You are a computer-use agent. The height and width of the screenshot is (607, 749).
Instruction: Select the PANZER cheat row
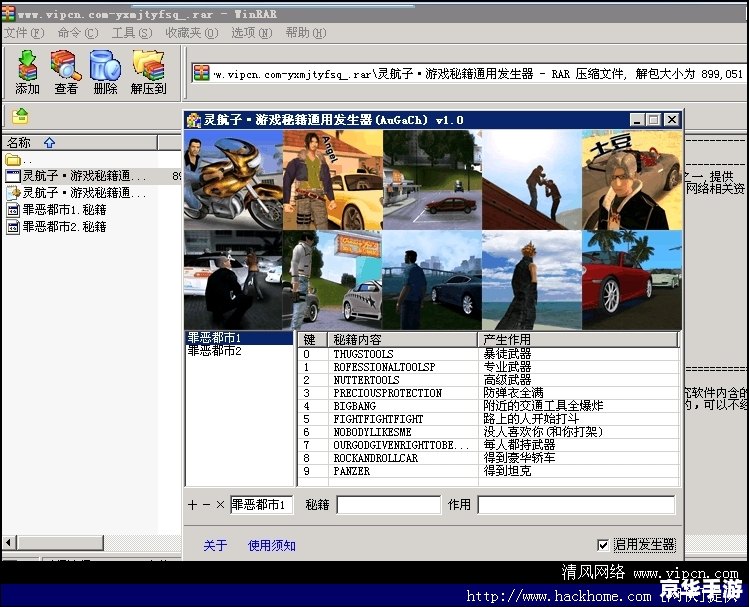tap(488, 471)
